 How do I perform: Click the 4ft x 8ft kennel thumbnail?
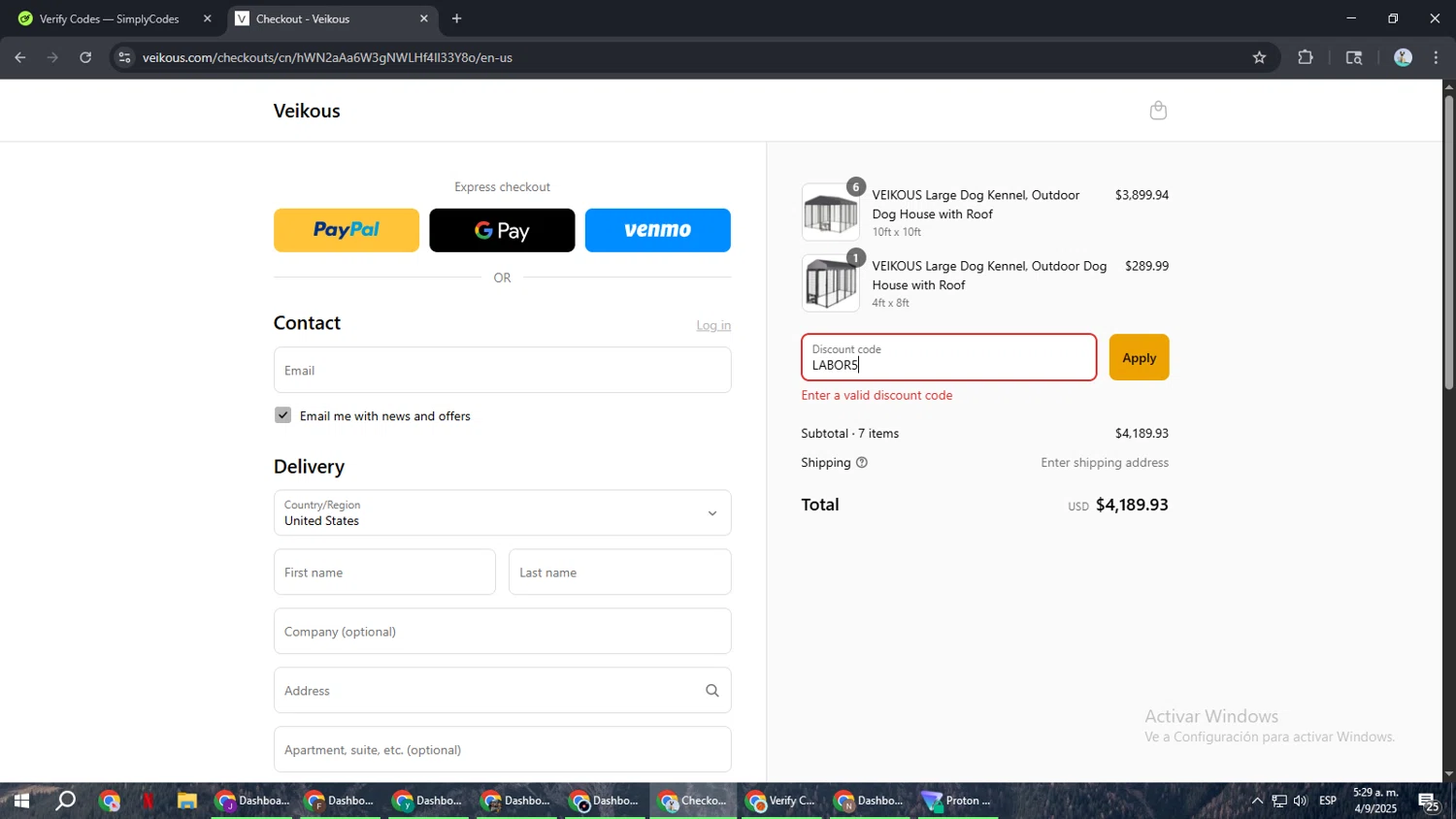(831, 283)
